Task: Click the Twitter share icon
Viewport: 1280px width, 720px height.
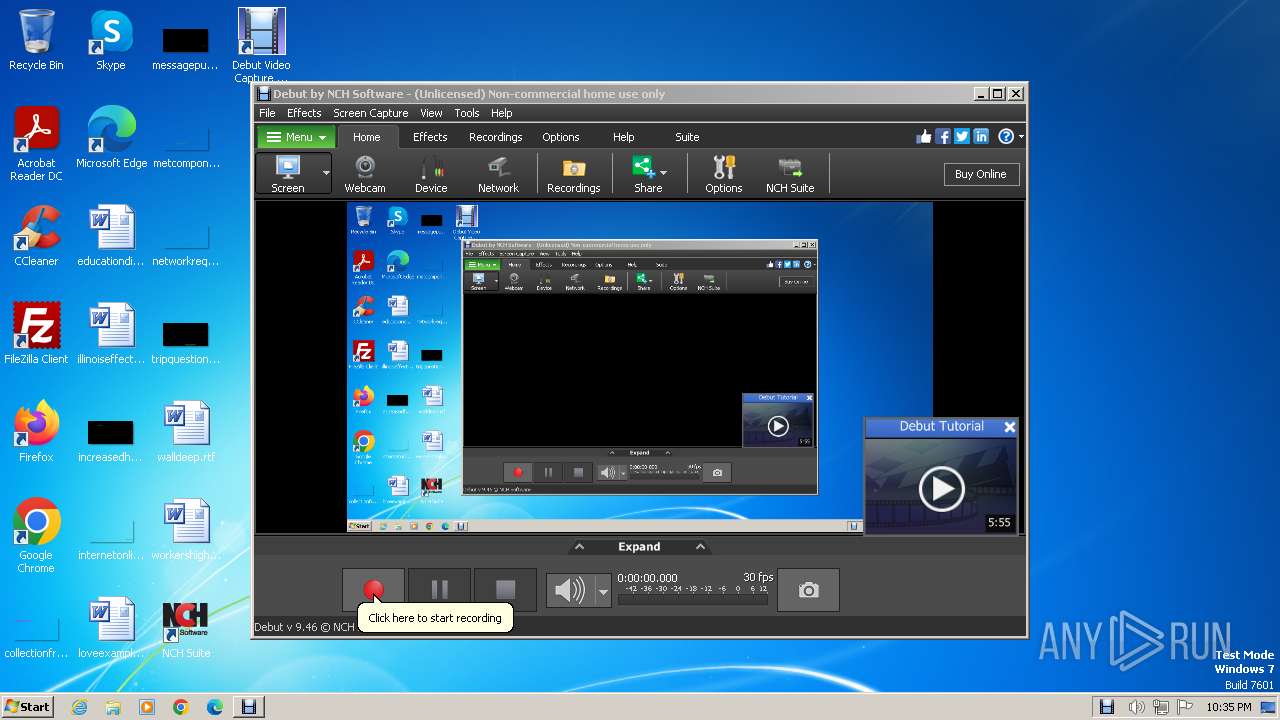Action: point(962,137)
